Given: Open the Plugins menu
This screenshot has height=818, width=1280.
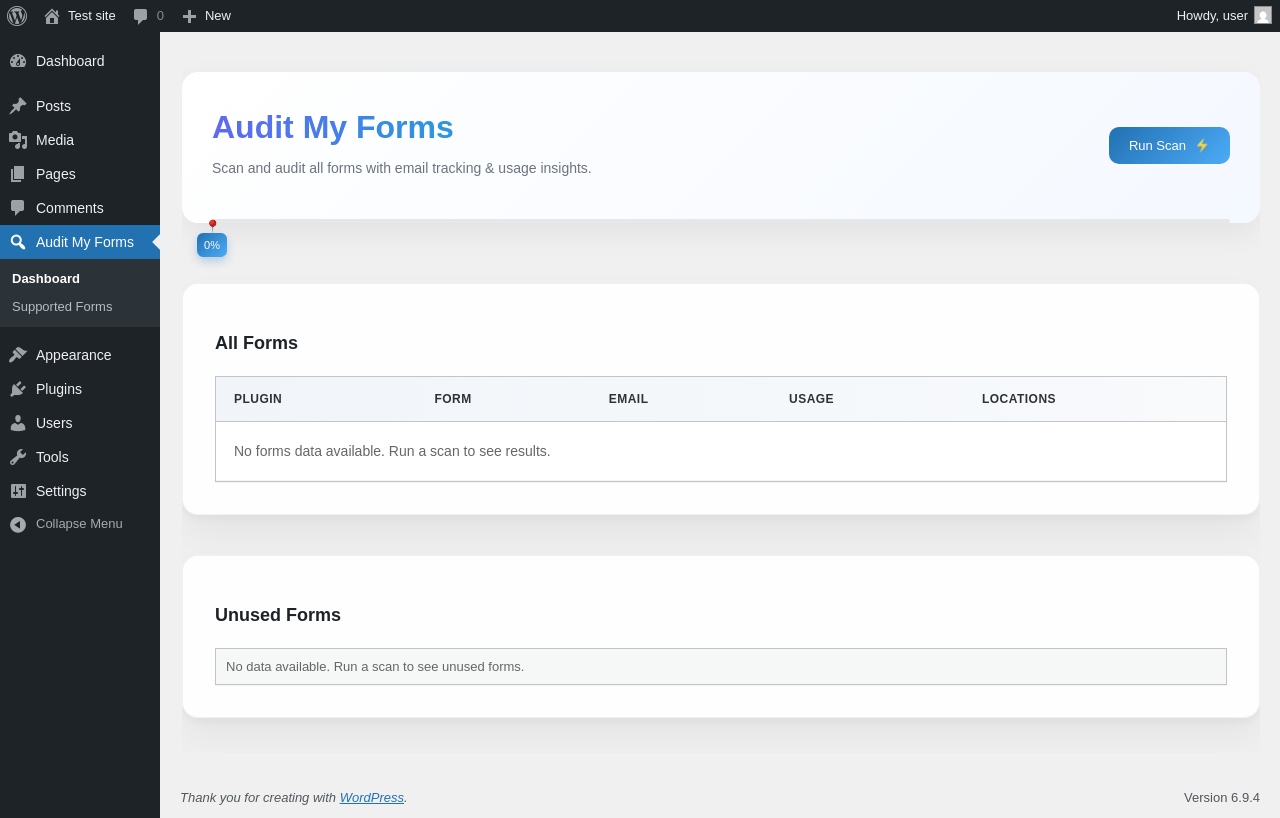Looking at the screenshot, I should tap(59, 389).
